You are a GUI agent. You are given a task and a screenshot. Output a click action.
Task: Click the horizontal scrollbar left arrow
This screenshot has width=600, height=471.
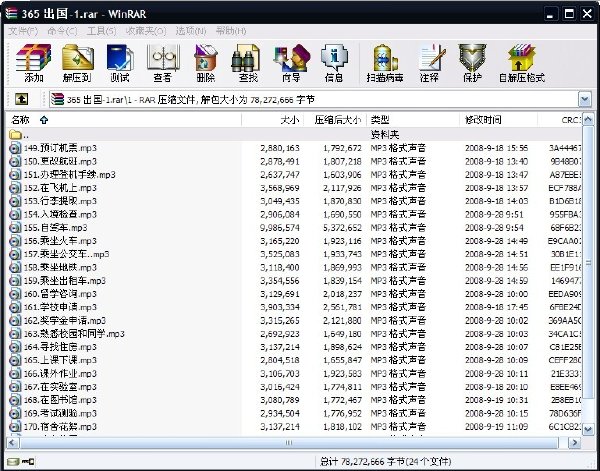12,443
